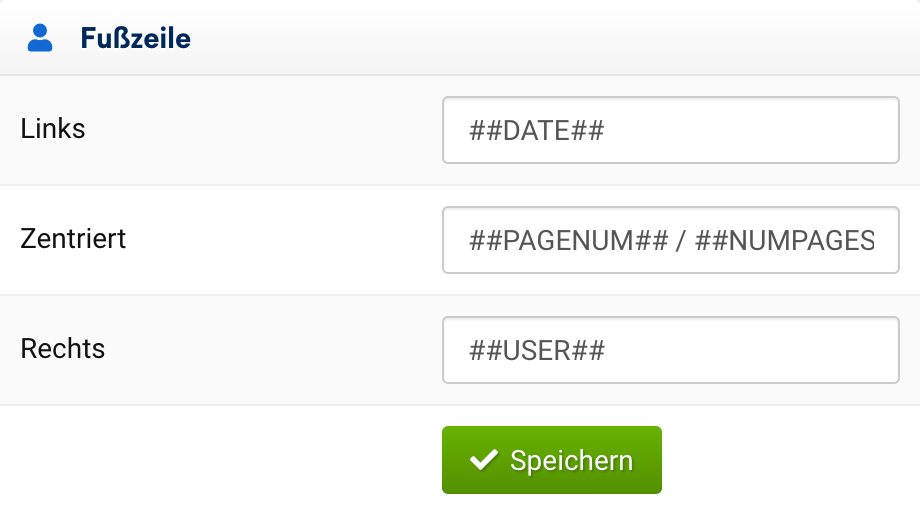Save the footer settings with Speichern

(551, 460)
